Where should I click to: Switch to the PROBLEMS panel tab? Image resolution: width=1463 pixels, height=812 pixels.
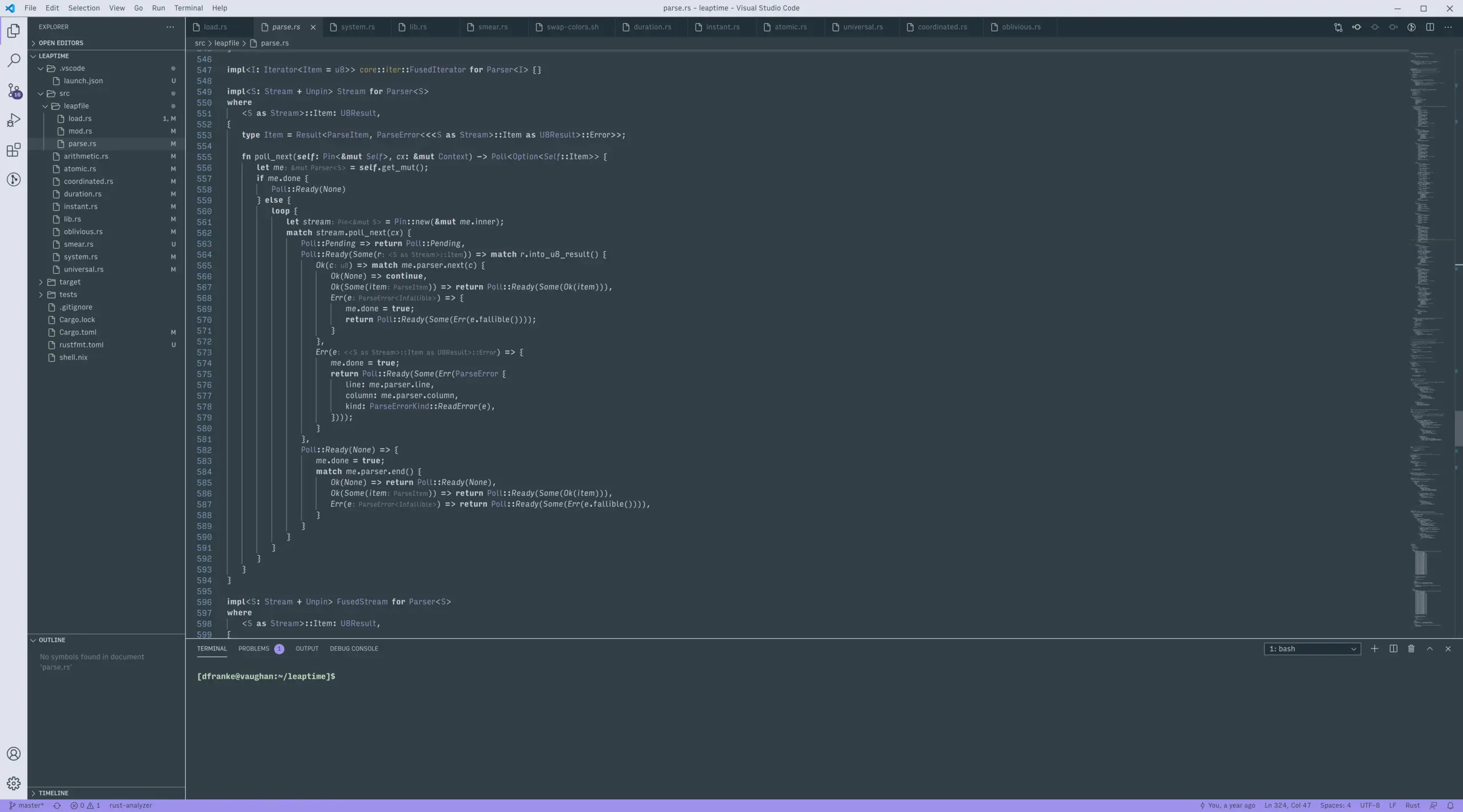(x=261, y=649)
